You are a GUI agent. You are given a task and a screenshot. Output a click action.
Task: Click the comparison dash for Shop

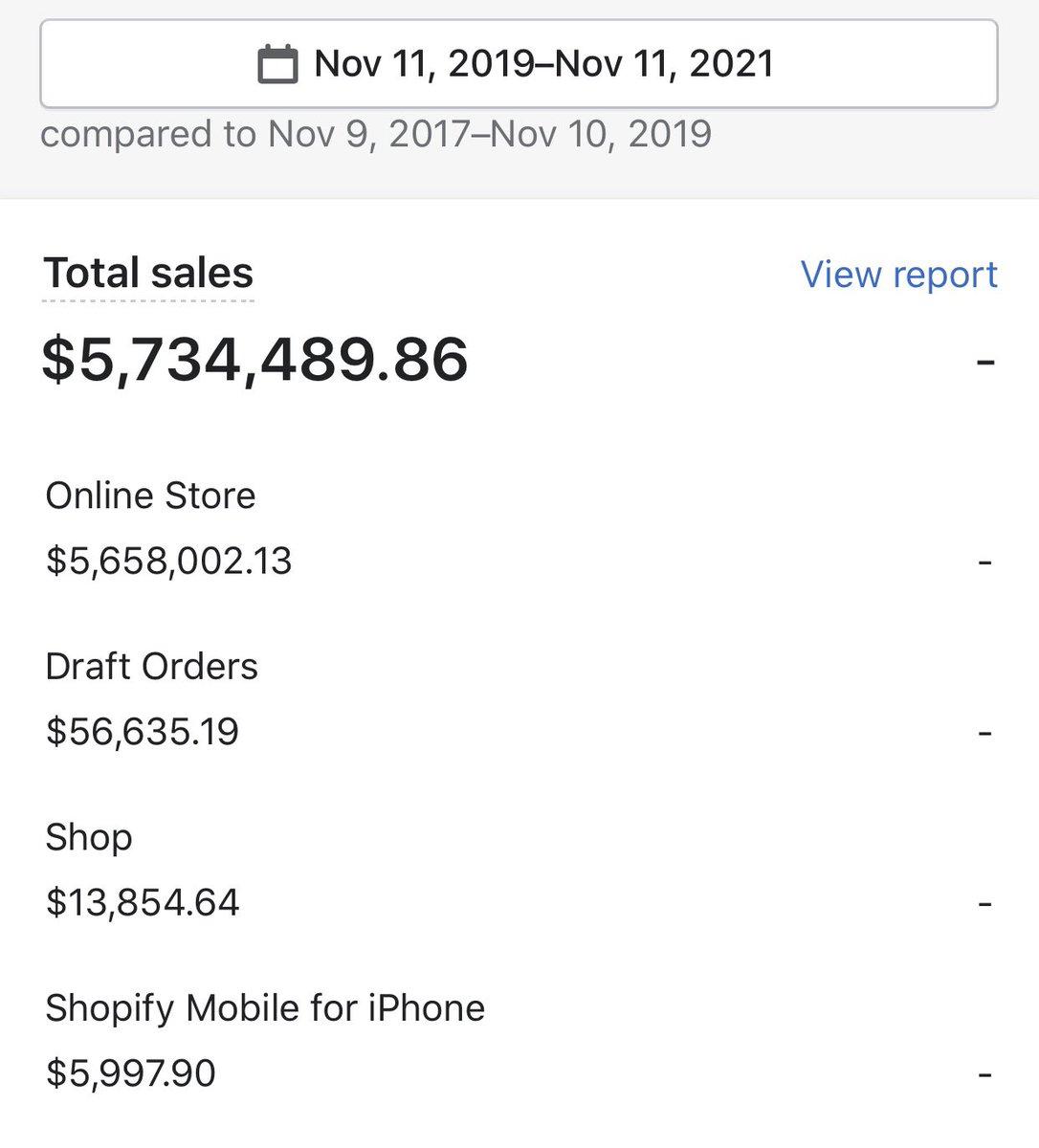click(x=985, y=905)
